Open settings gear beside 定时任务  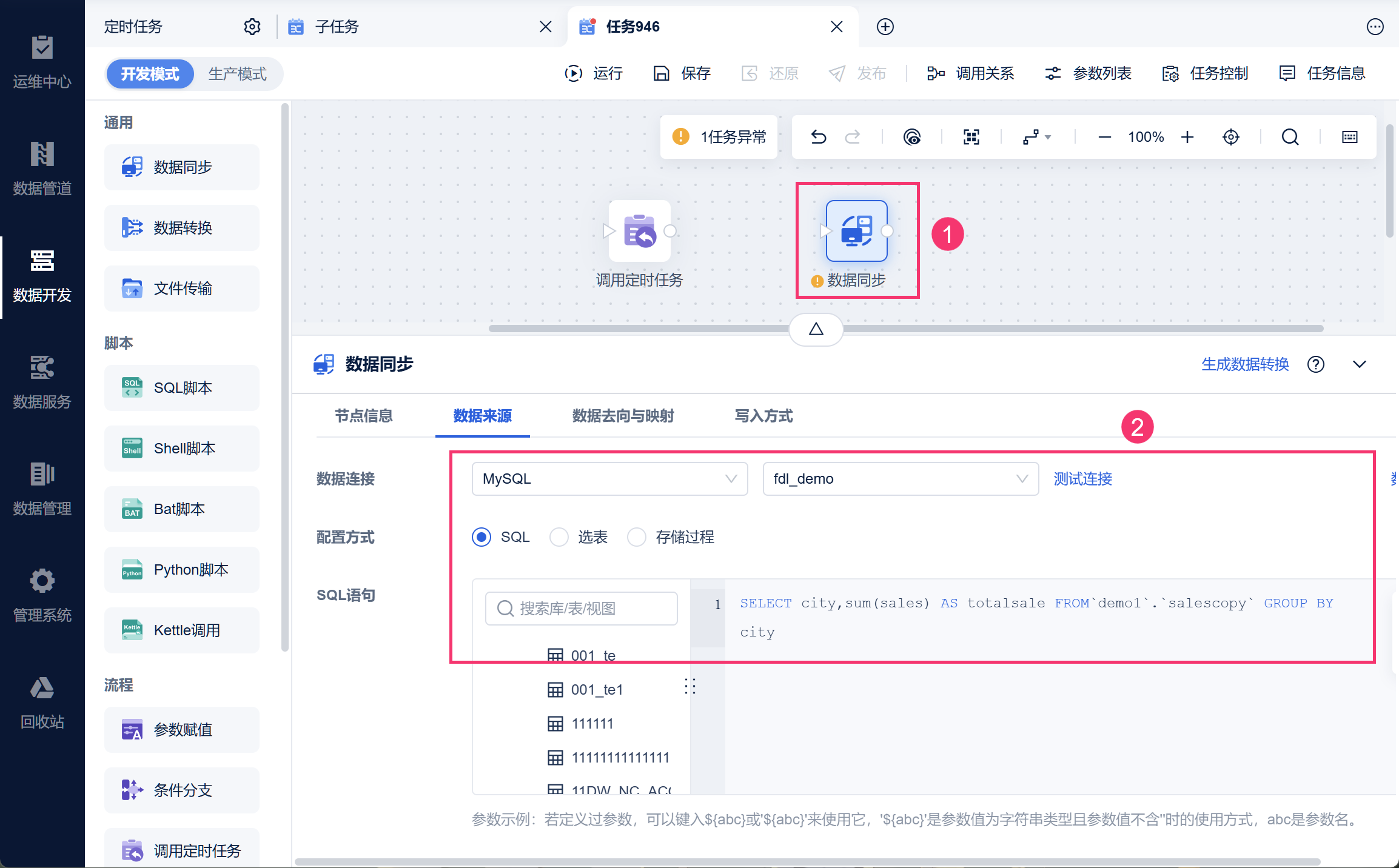pyautogui.click(x=252, y=27)
